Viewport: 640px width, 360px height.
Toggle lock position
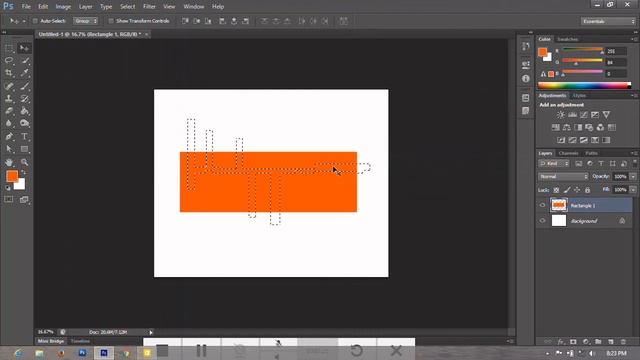pyautogui.click(x=577, y=190)
